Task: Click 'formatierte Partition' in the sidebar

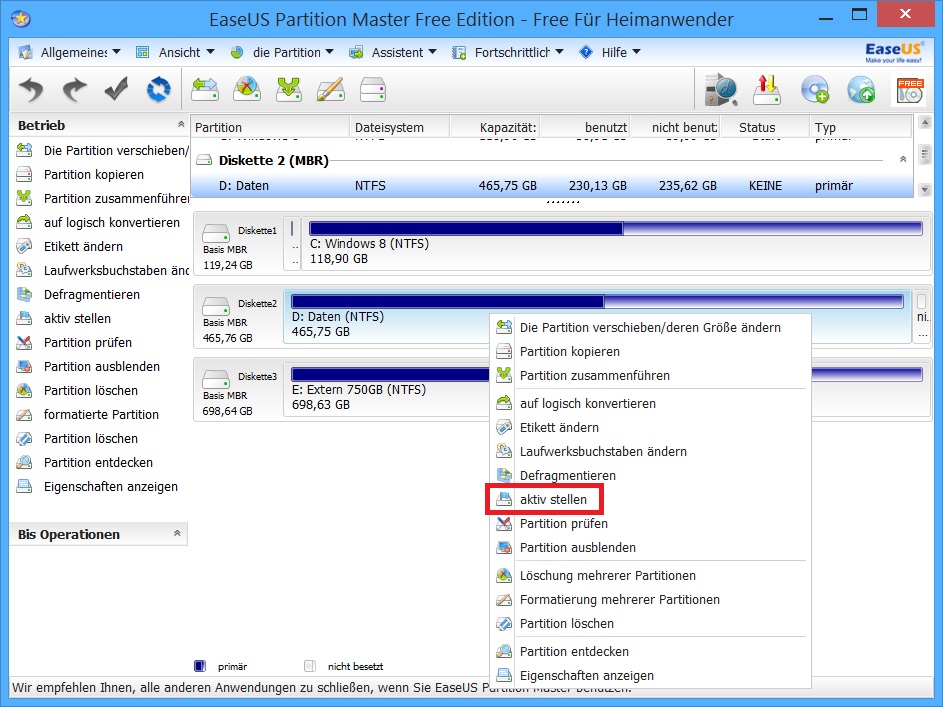Action: (x=101, y=415)
